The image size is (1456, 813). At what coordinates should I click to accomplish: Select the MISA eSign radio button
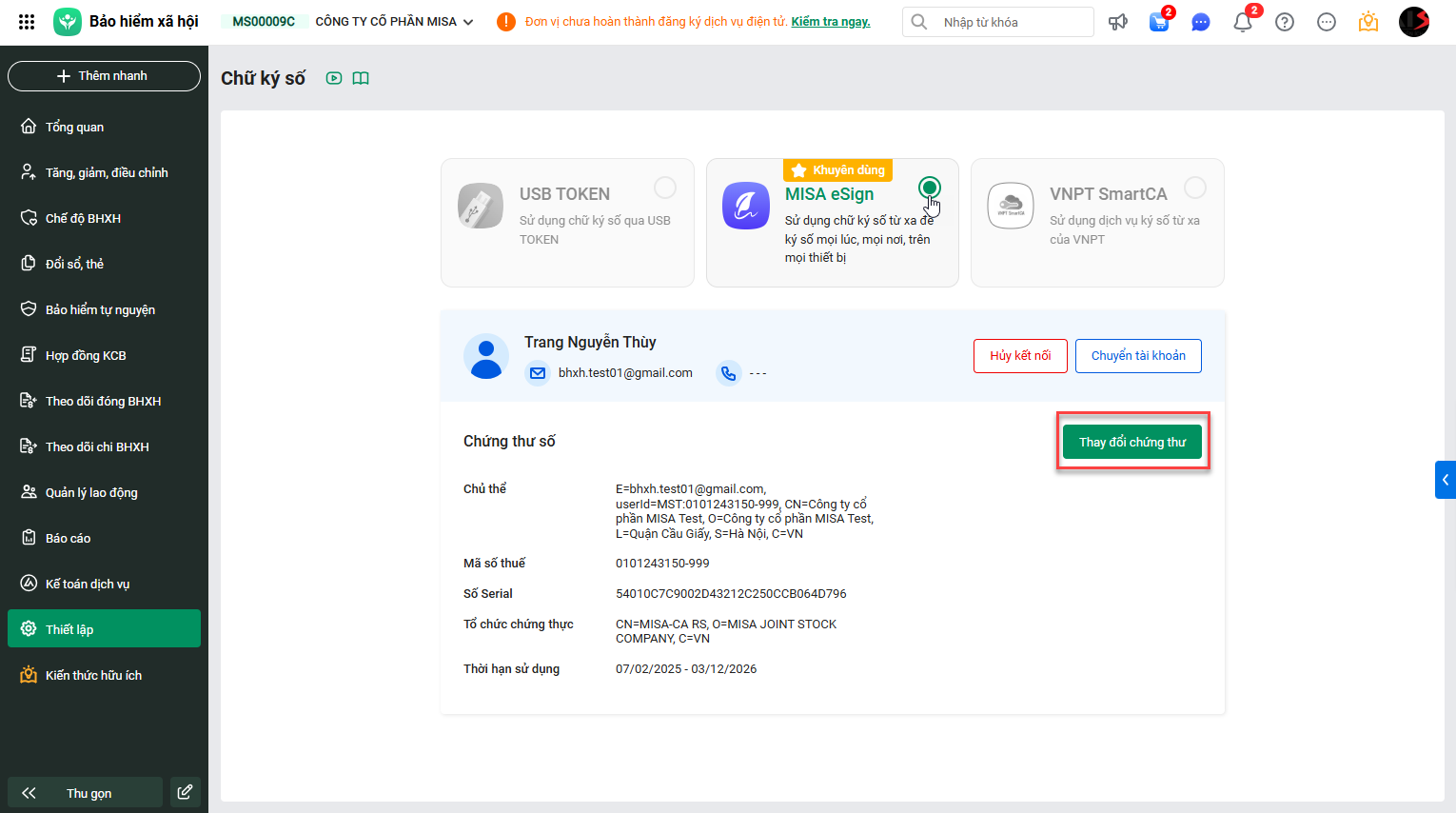tap(930, 188)
